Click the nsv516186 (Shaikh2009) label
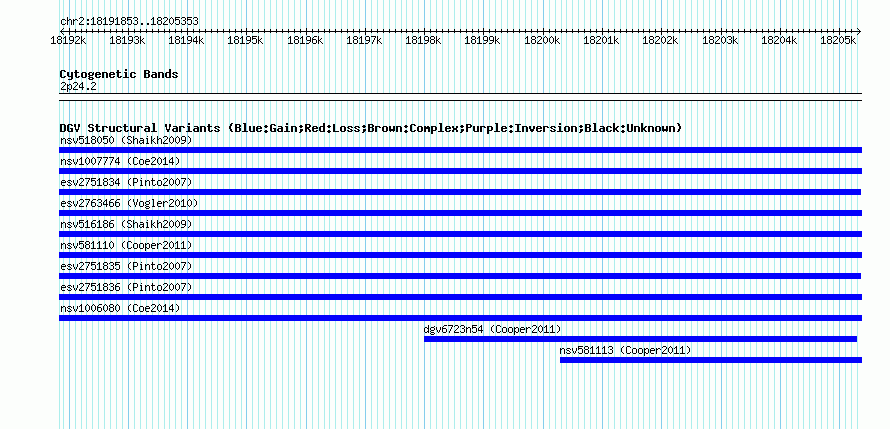 (x=126, y=224)
